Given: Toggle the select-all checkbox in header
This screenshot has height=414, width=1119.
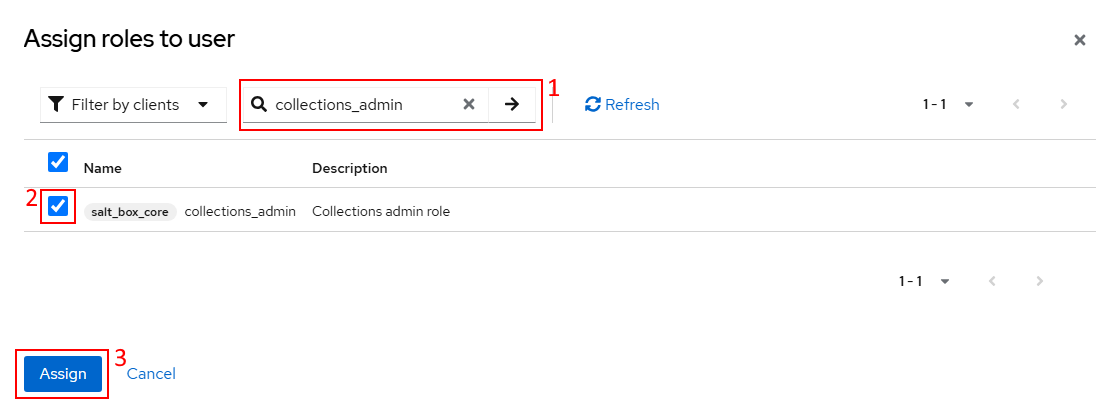Looking at the screenshot, I should (58, 162).
